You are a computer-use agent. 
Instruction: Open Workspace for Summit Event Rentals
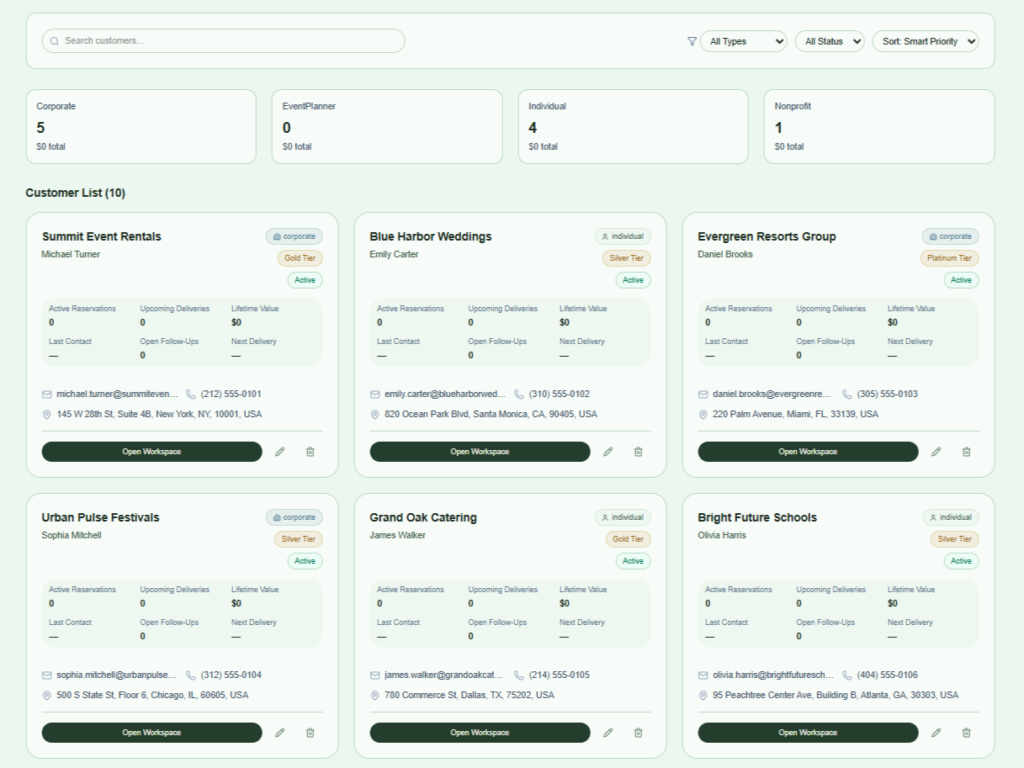[x=152, y=452]
